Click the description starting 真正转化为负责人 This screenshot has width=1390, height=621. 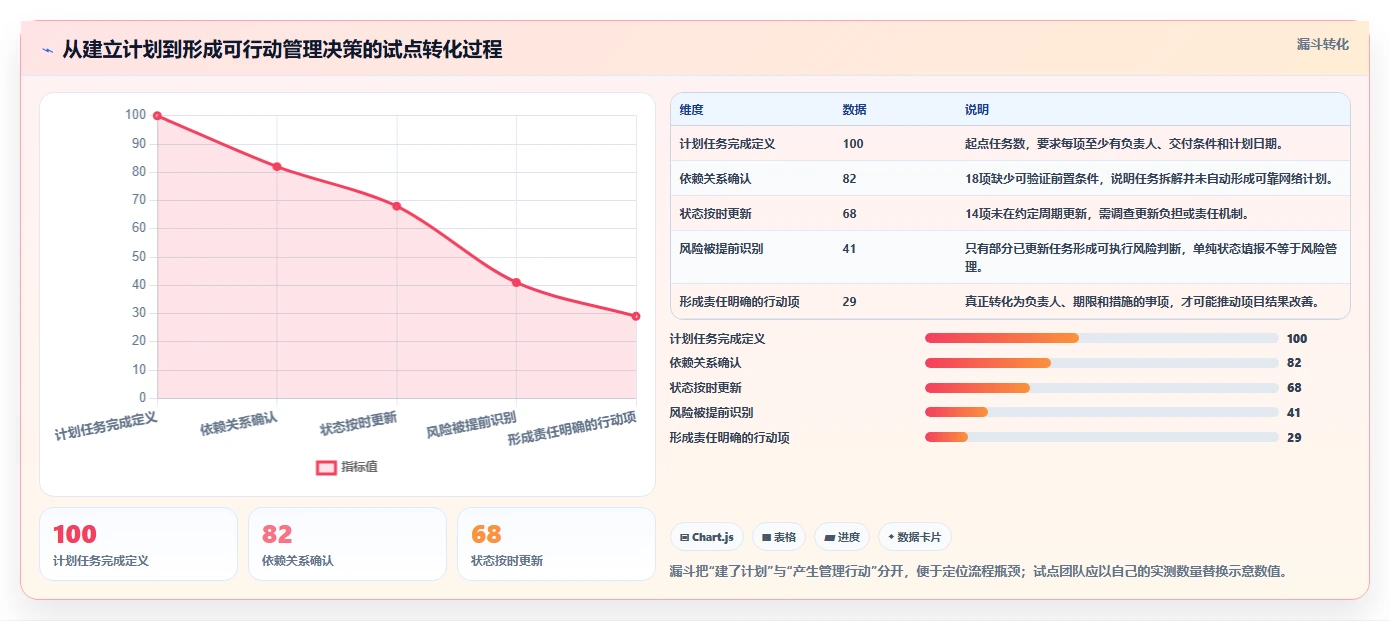[1142, 302]
